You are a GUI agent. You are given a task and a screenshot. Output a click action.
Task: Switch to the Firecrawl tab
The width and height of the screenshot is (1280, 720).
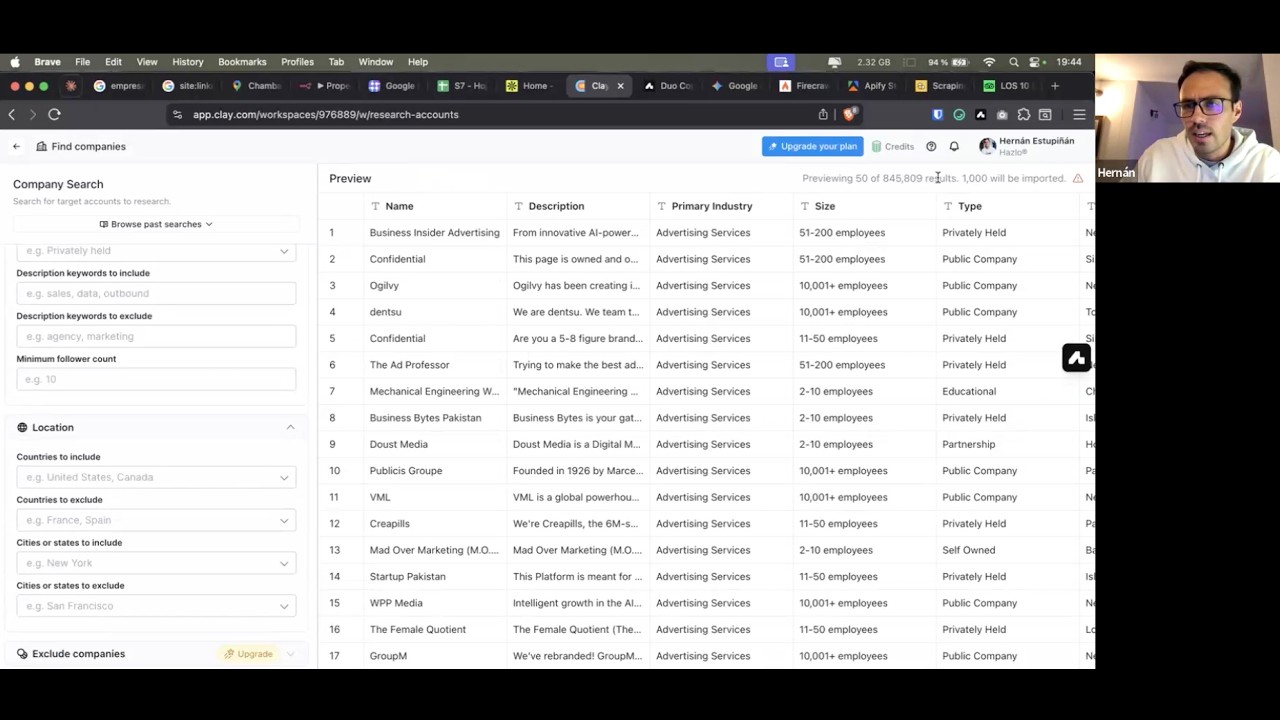pos(803,86)
